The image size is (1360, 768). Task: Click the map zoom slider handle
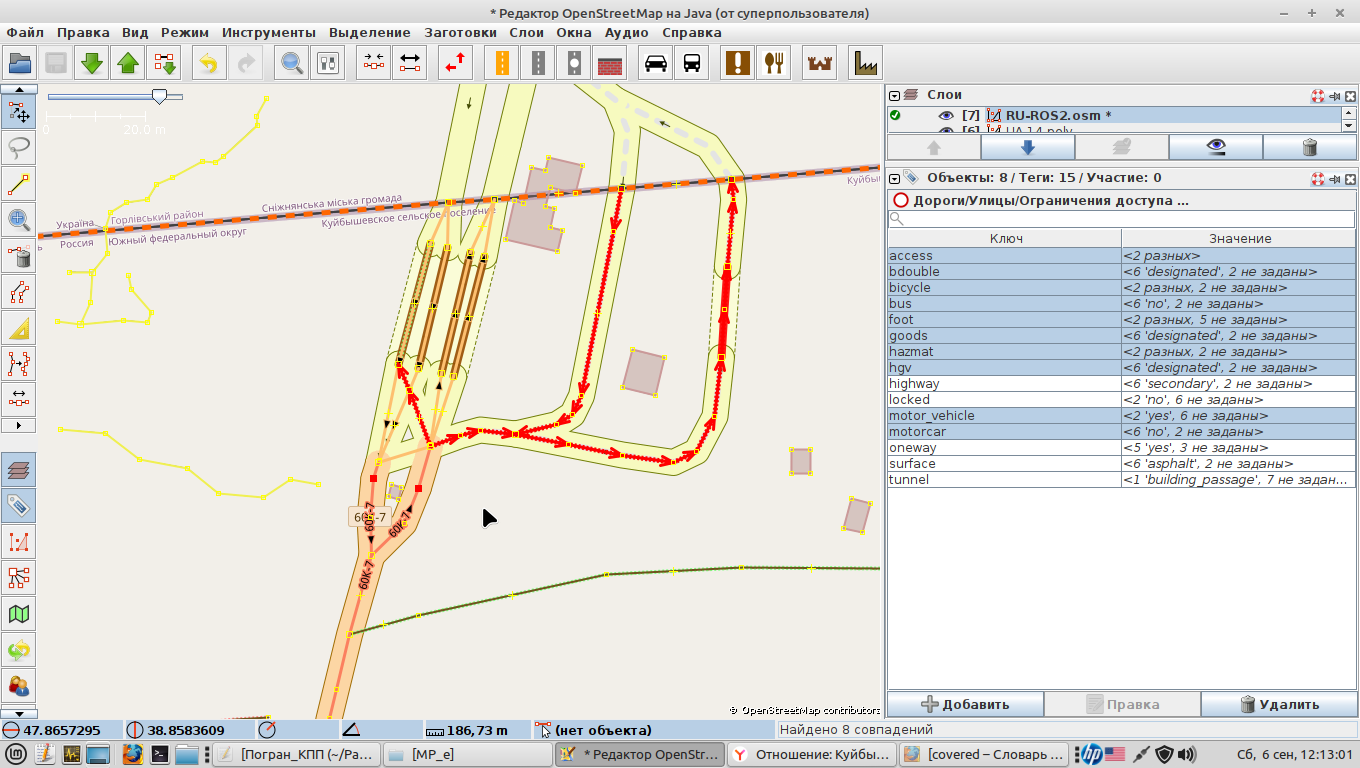pyautogui.click(x=159, y=96)
